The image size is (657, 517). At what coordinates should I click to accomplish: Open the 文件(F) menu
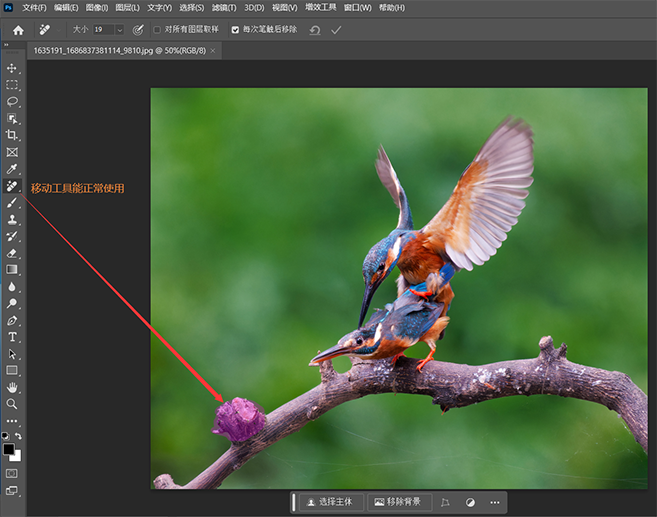click(34, 8)
